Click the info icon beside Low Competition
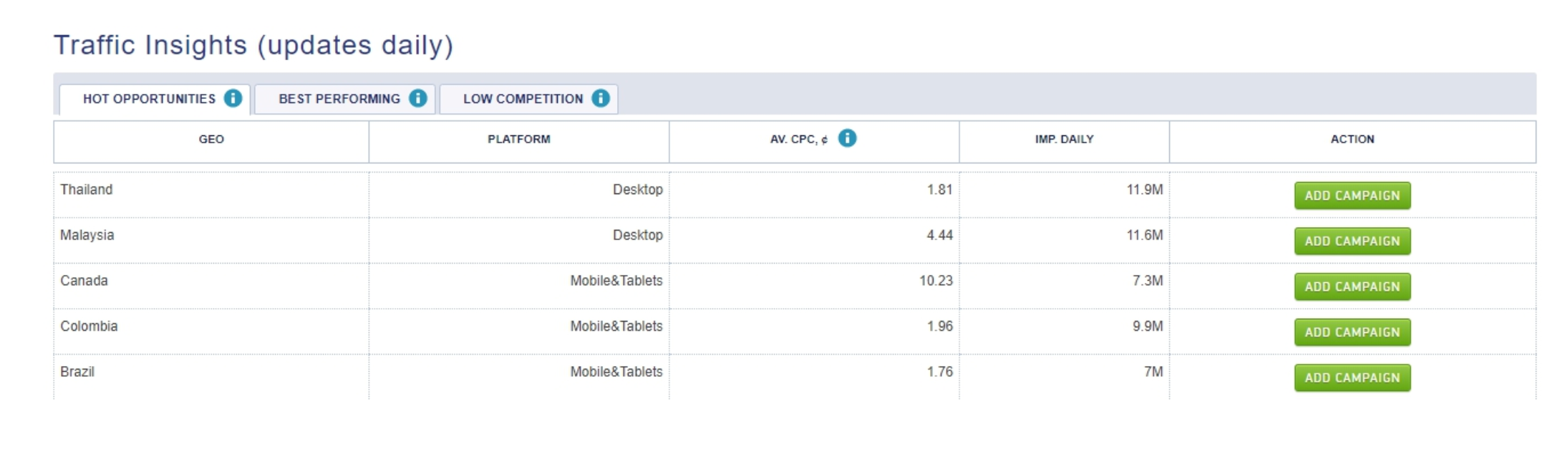Image resolution: width=1568 pixels, height=467 pixels. [600, 99]
